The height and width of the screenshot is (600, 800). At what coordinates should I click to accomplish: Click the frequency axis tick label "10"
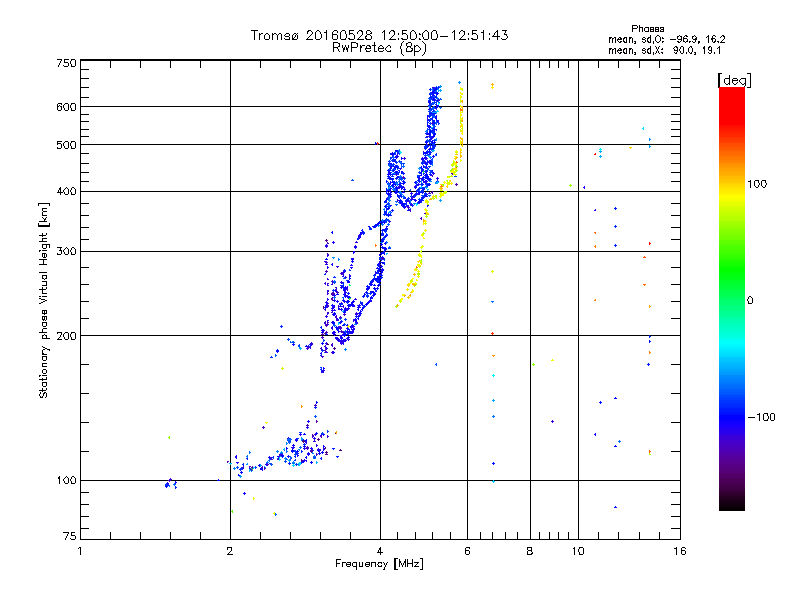(x=578, y=551)
